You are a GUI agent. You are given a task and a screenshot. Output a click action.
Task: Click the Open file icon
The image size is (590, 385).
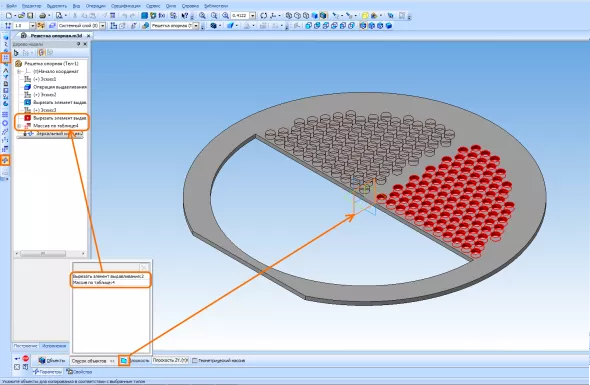pyautogui.click(x=21, y=15)
